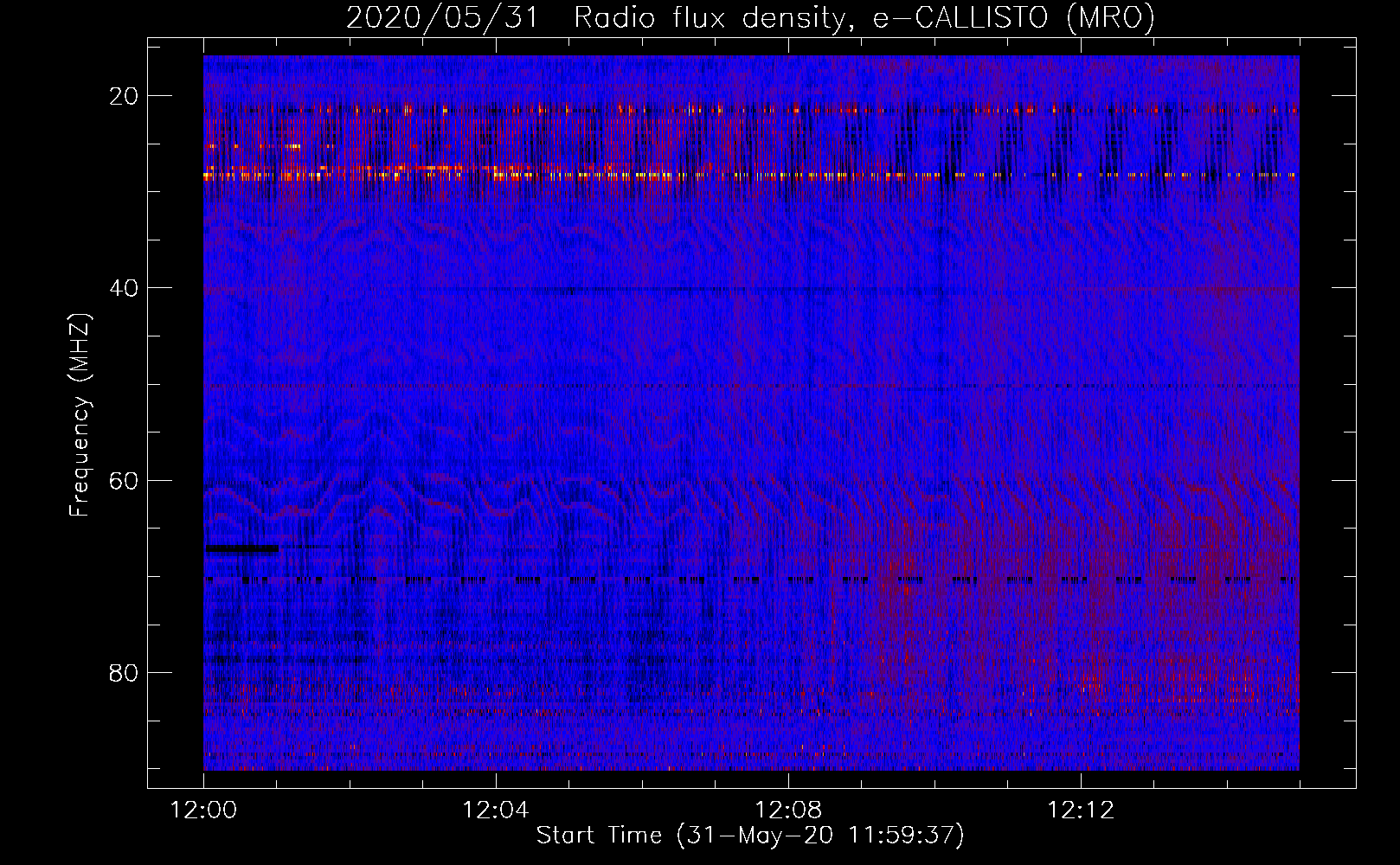Image resolution: width=1400 pixels, height=865 pixels.
Task: Click the 12:04 time tick label
Action: click(496, 811)
